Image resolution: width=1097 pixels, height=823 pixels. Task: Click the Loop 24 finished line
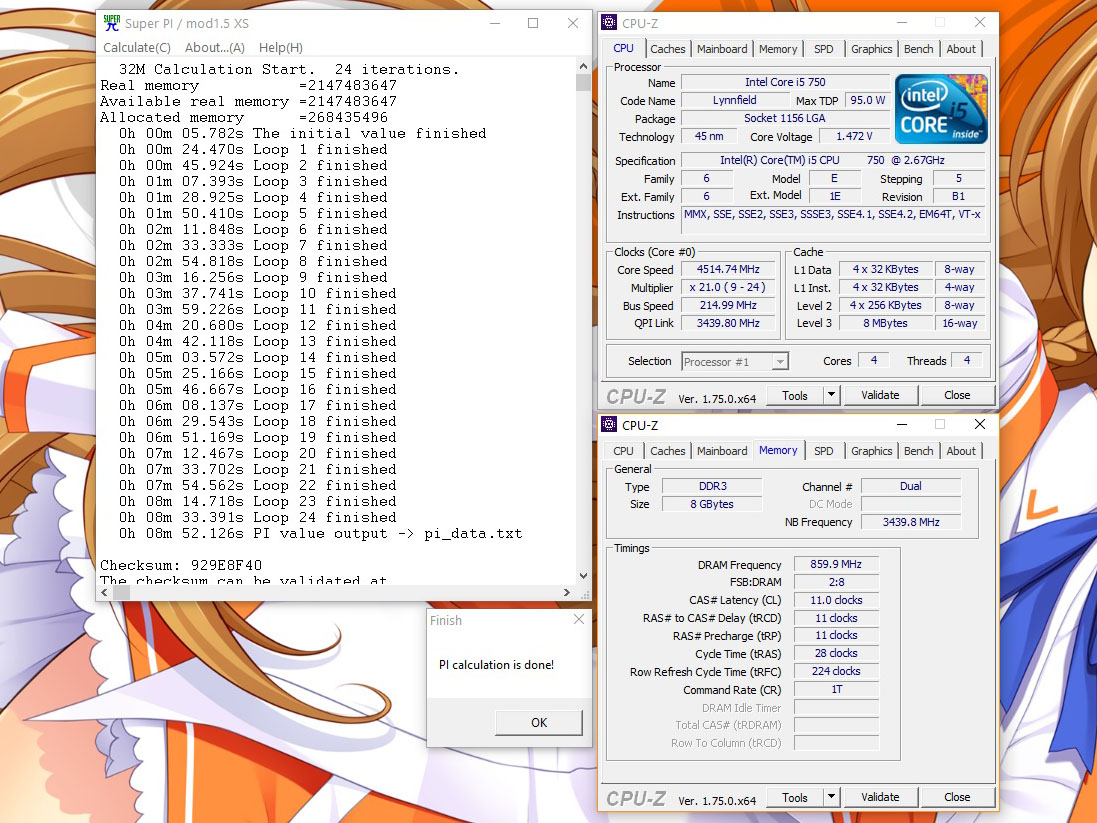[257, 517]
